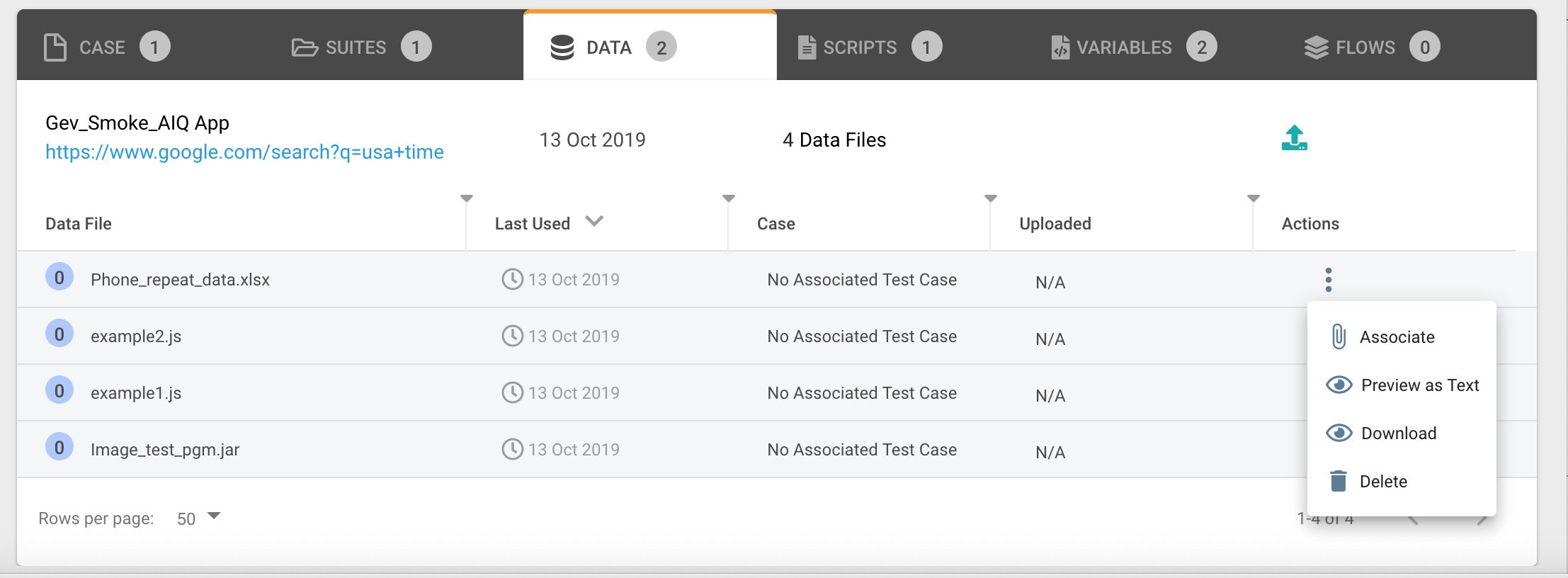The width and height of the screenshot is (1568, 578).
Task: Open the Case column filter triangle
Action: 991,198
